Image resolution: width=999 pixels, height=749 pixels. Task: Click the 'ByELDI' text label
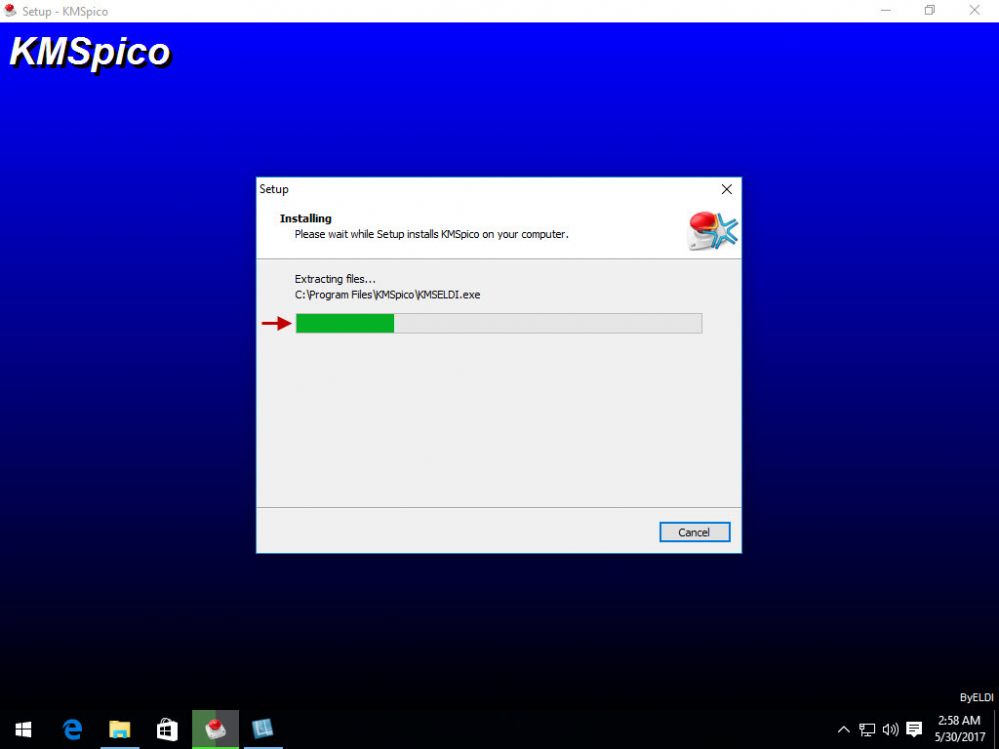click(977, 697)
